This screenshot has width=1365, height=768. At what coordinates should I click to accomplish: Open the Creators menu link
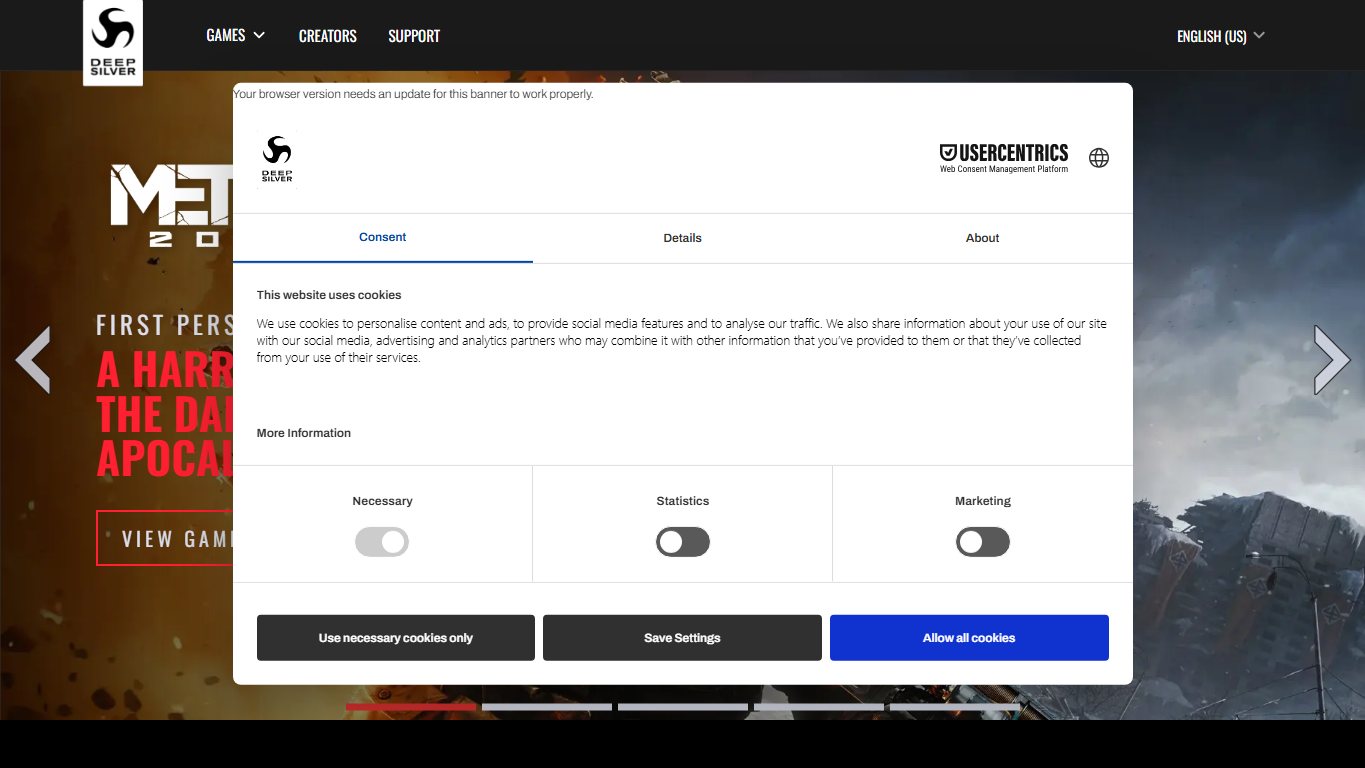click(328, 36)
